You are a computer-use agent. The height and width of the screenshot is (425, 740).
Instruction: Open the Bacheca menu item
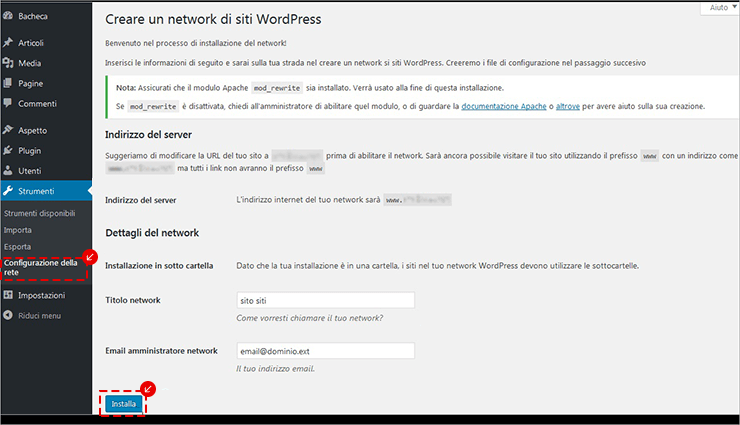(46, 16)
